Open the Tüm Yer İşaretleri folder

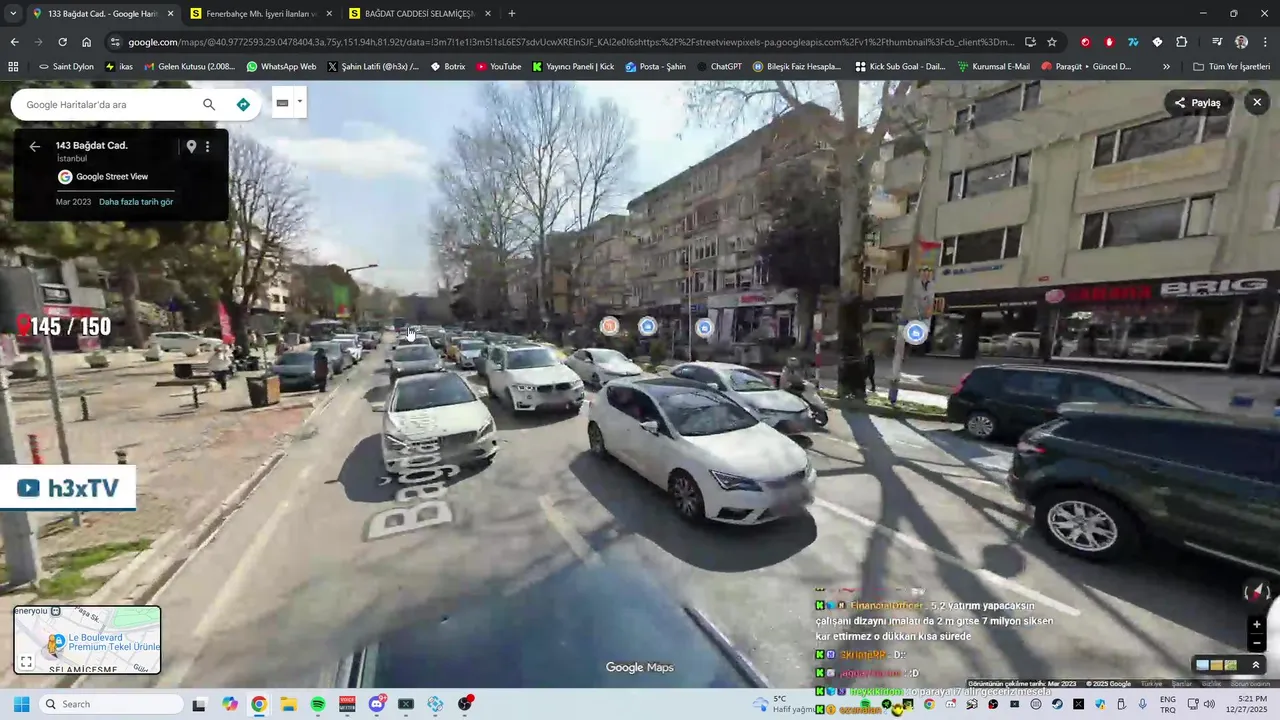[x=1231, y=67]
